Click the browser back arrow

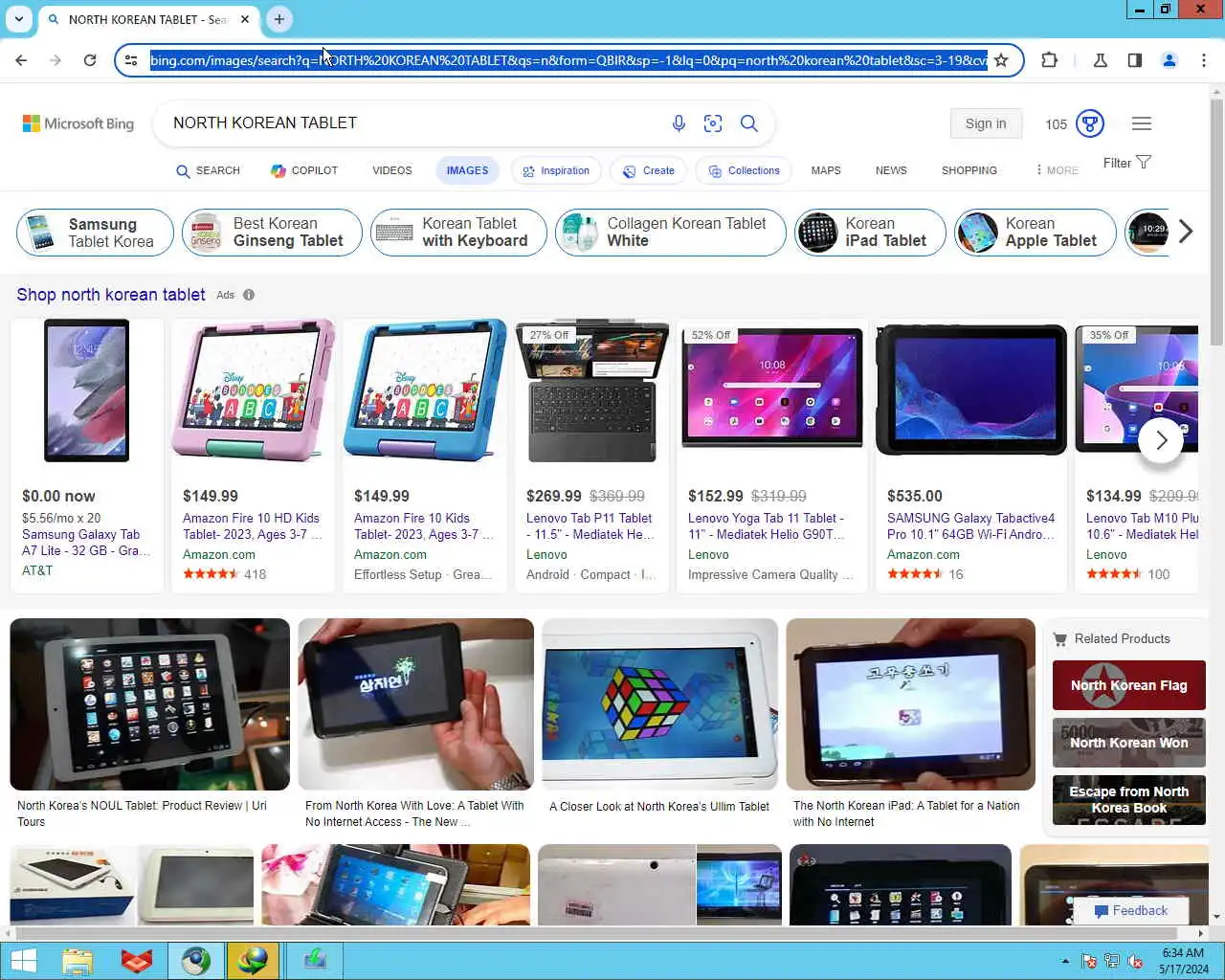(21, 60)
